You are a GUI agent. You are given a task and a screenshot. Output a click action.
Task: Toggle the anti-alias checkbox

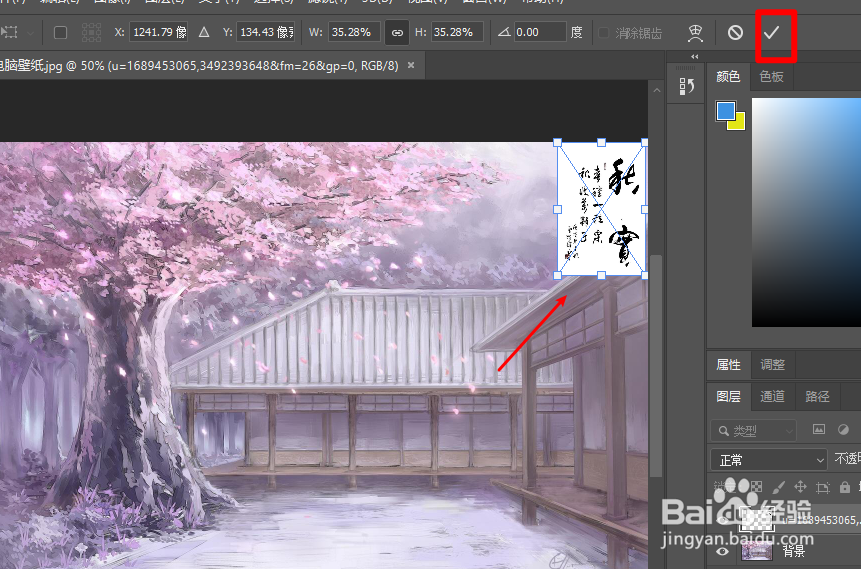click(603, 33)
